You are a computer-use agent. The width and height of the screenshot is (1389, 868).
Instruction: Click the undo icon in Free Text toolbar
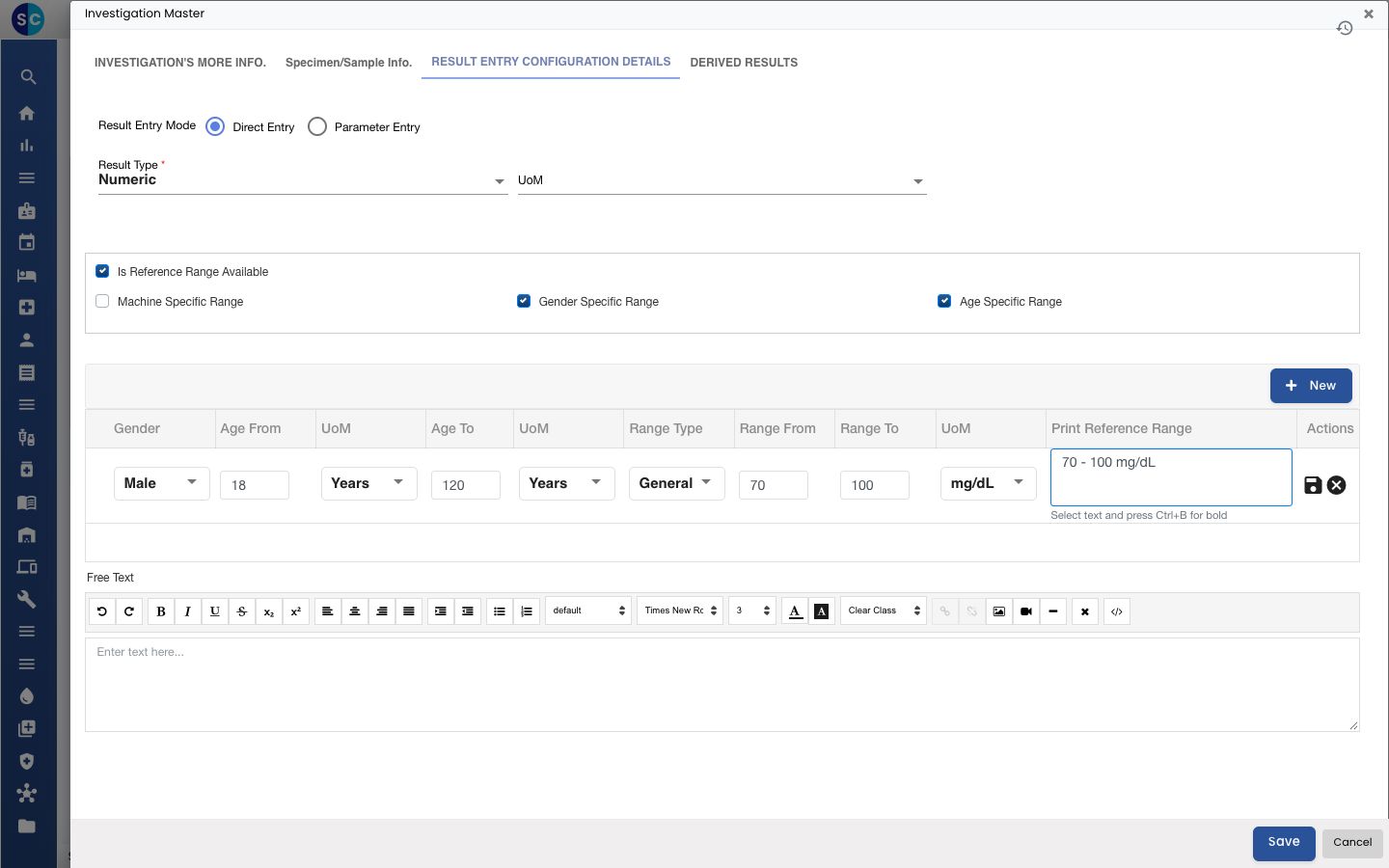click(102, 611)
